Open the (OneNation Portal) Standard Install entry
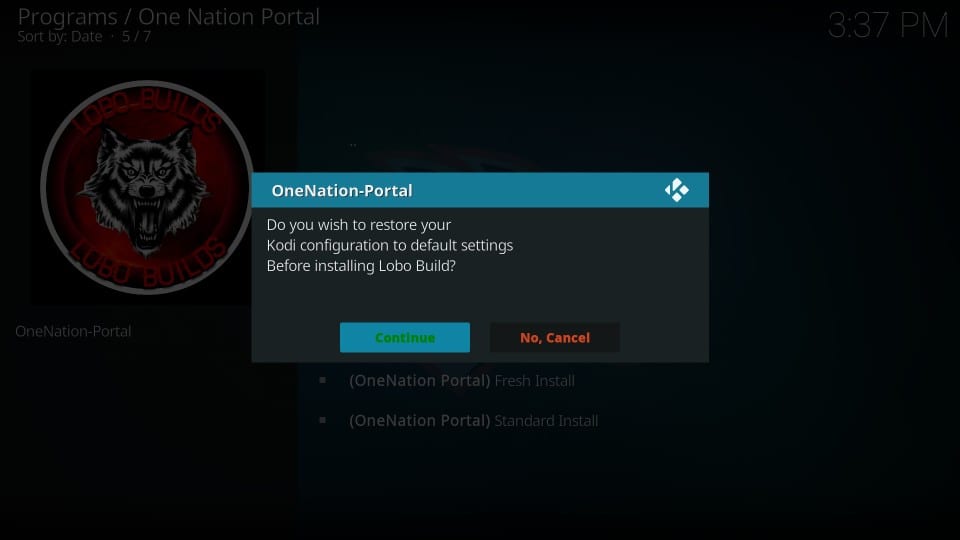 click(x=473, y=421)
